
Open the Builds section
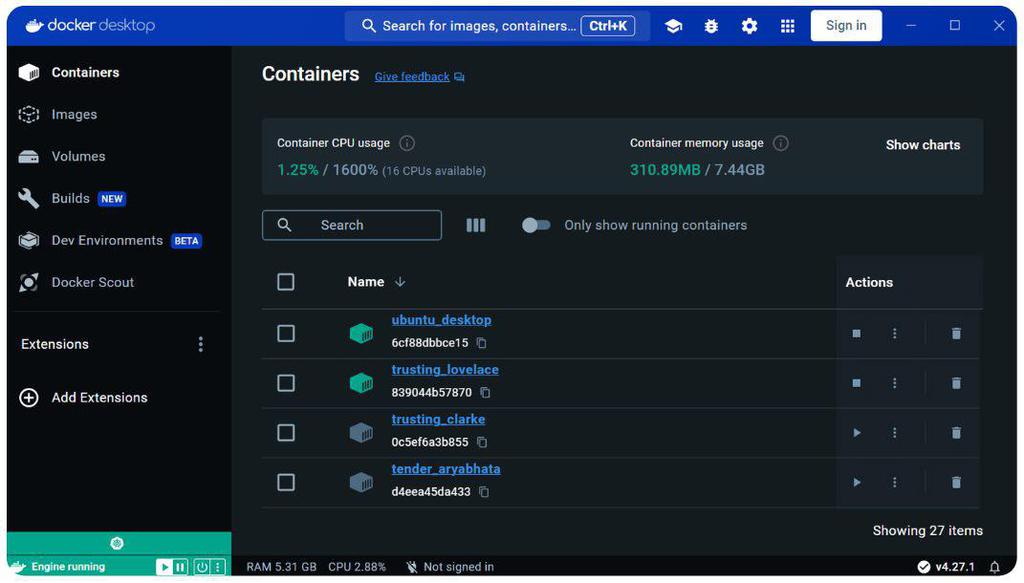(x=70, y=198)
